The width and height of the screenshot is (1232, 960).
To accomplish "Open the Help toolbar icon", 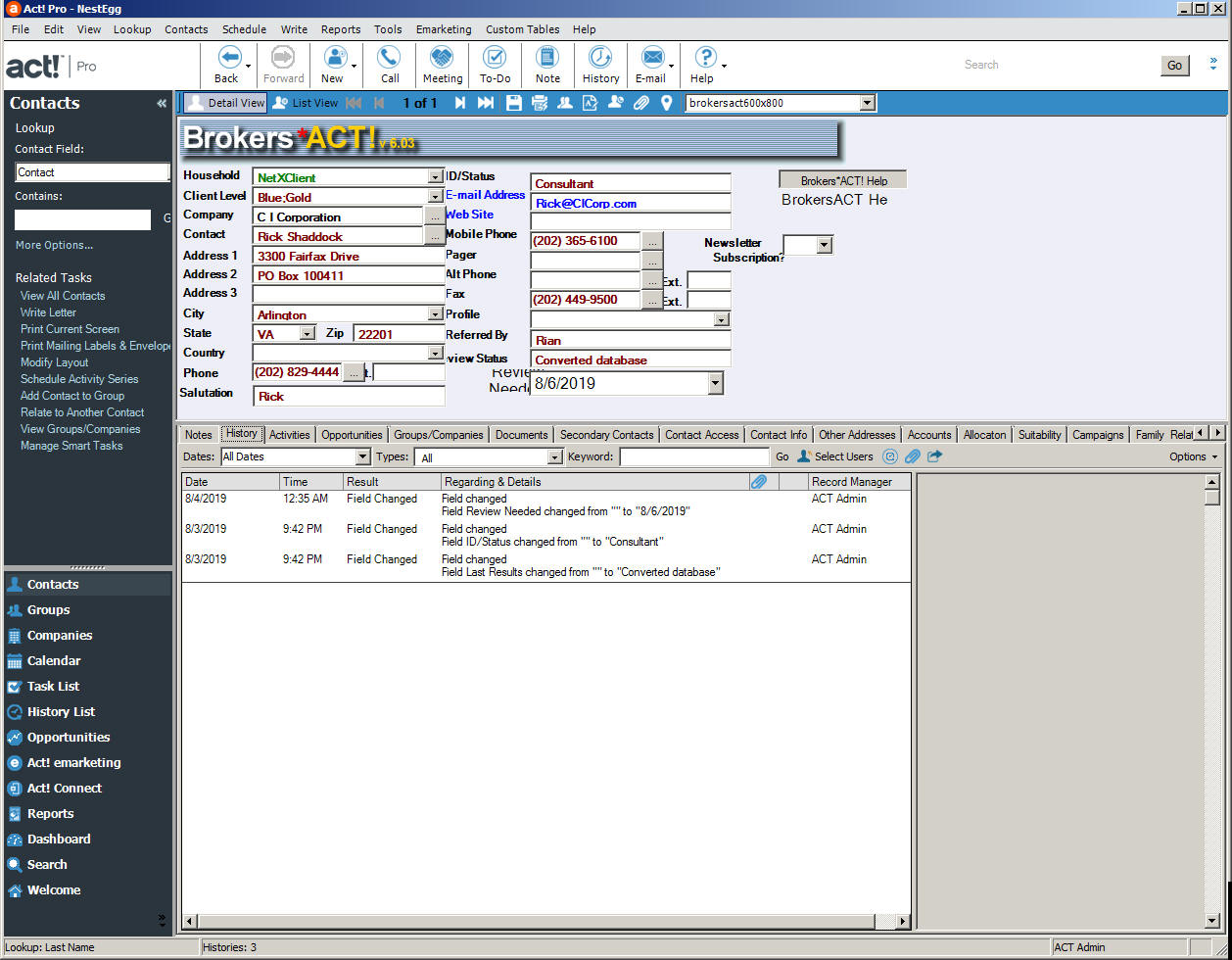I will 705,58.
